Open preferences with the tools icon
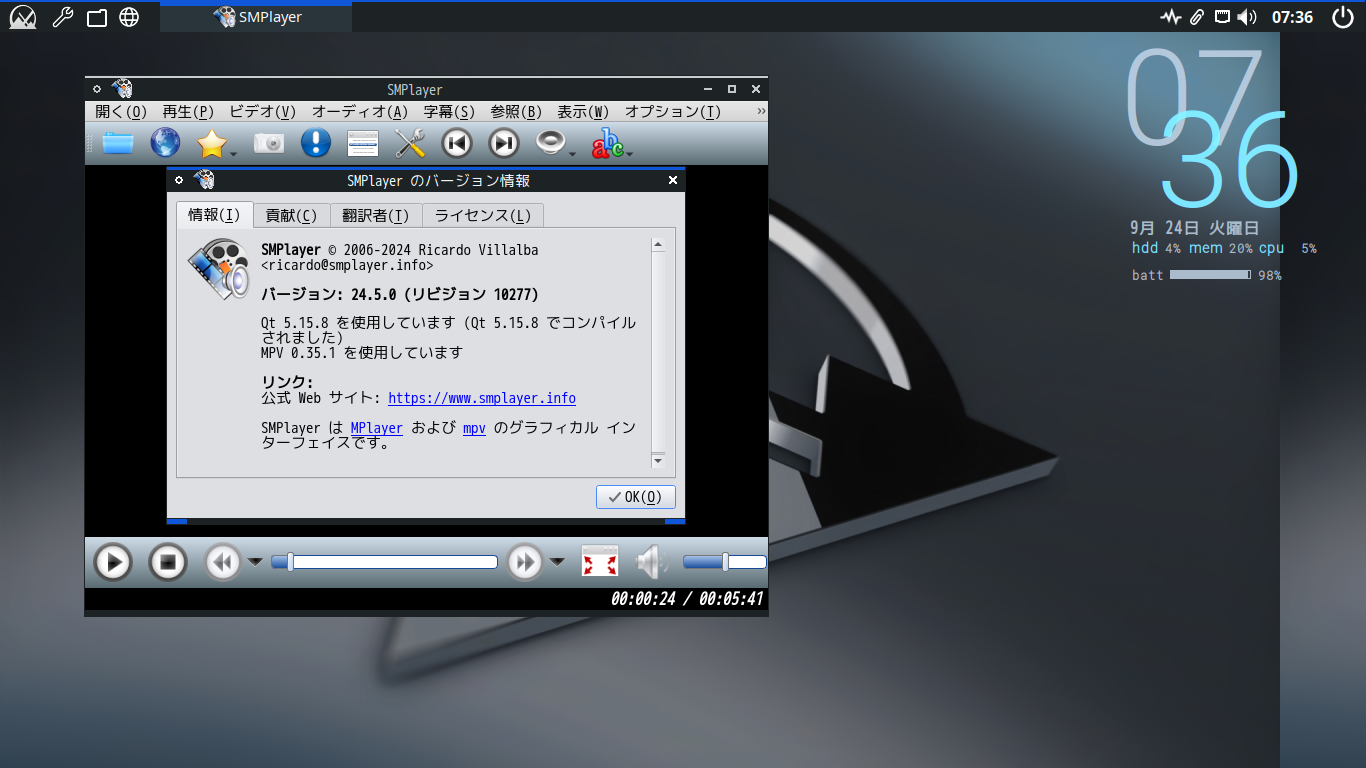The image size is (1366, 768). (410, 143)
